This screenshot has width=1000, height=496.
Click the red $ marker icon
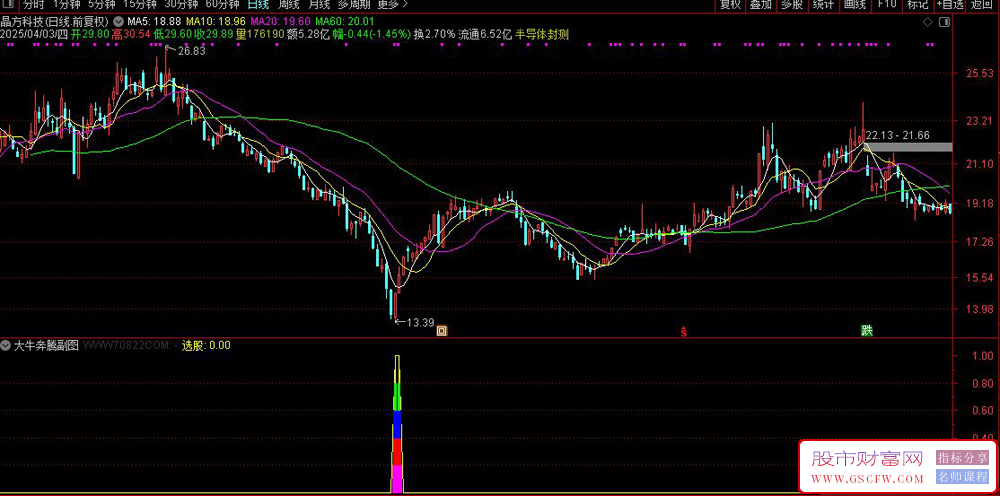684,332
